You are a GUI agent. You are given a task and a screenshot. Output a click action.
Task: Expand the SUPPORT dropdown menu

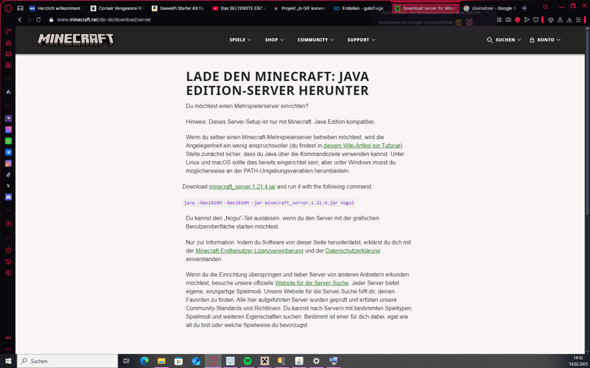click(x=361, y=40)
